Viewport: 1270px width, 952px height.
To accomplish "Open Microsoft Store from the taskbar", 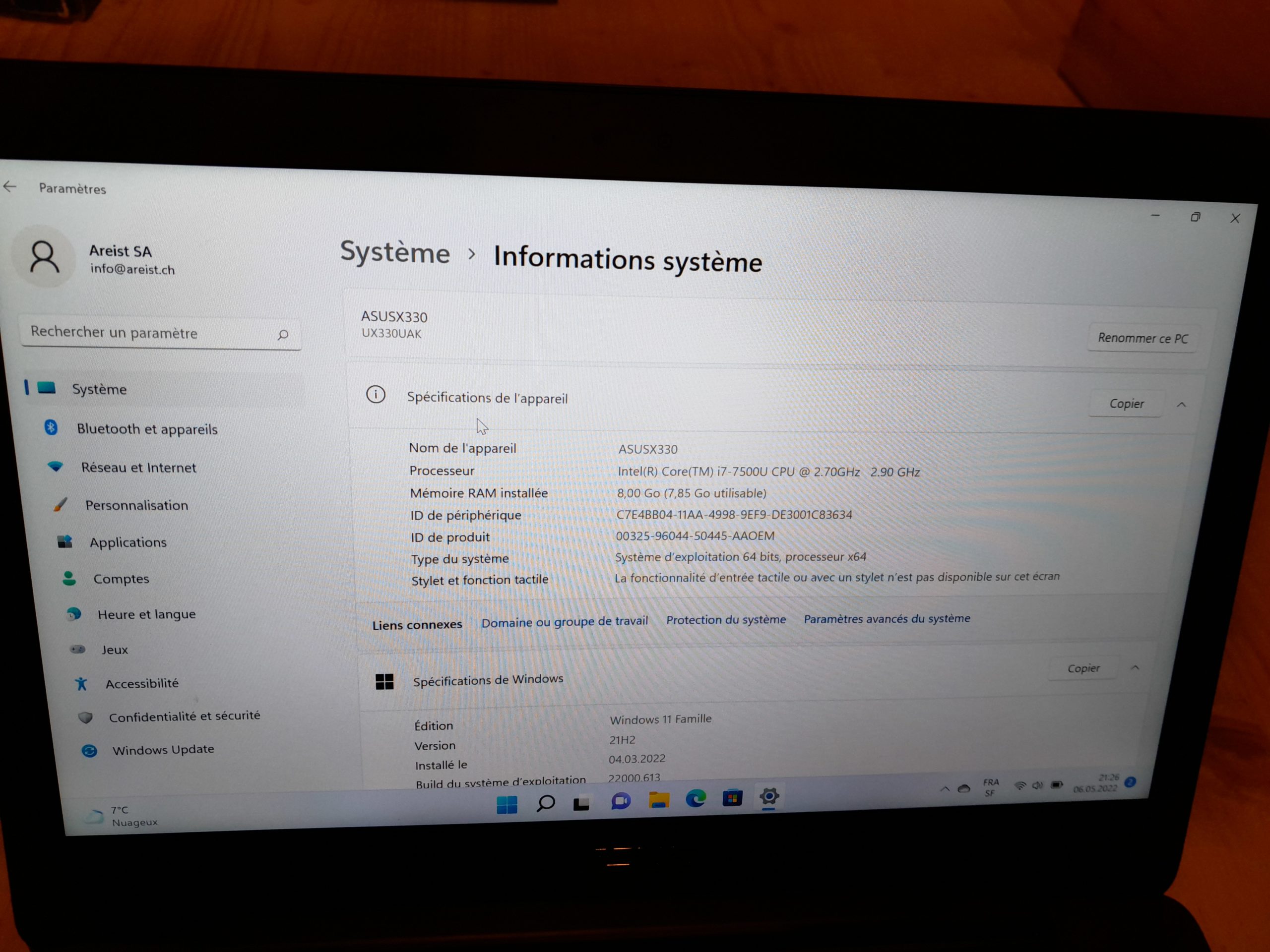I will (732, 798).
